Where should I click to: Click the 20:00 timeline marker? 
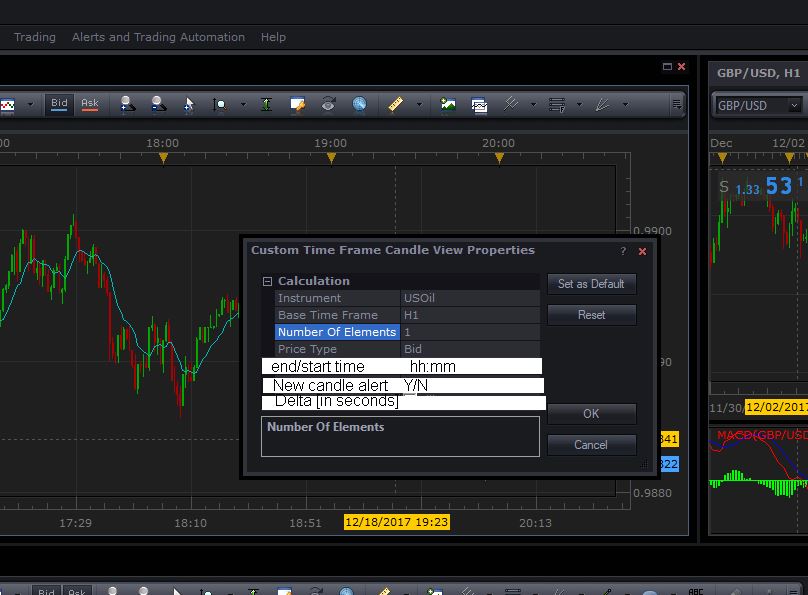pyautogui.click(x=499, y=158)
